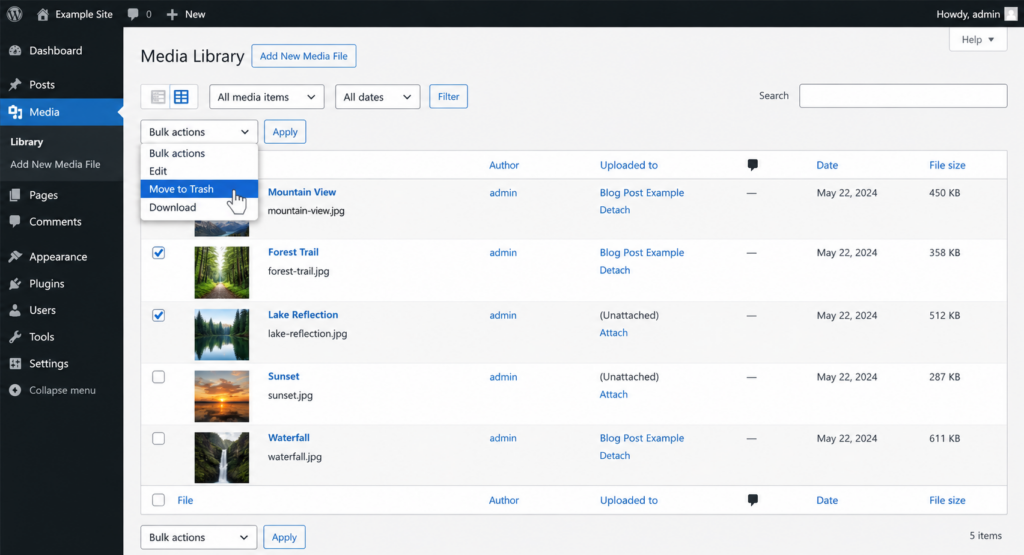Focus the Search media input field
Image resolution: width=1024 pixels, height=555 pixels.
[x=903, y=96]
